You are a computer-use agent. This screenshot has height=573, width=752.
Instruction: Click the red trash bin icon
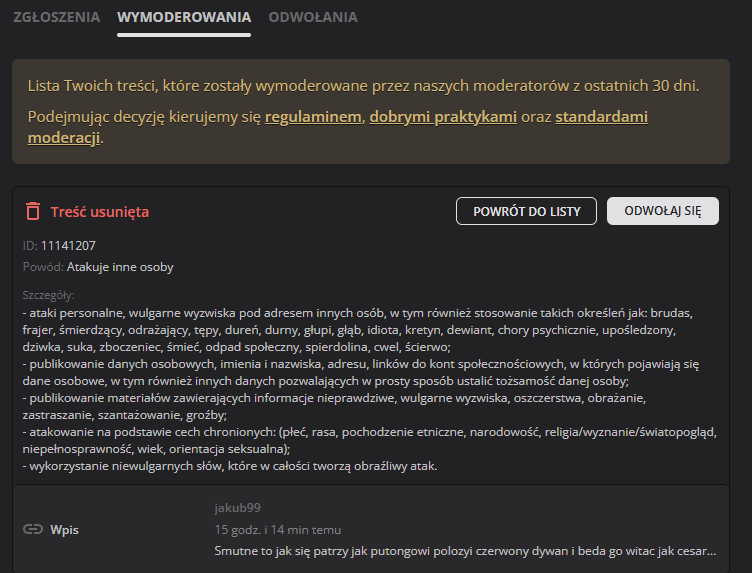[x=33, y=211]
